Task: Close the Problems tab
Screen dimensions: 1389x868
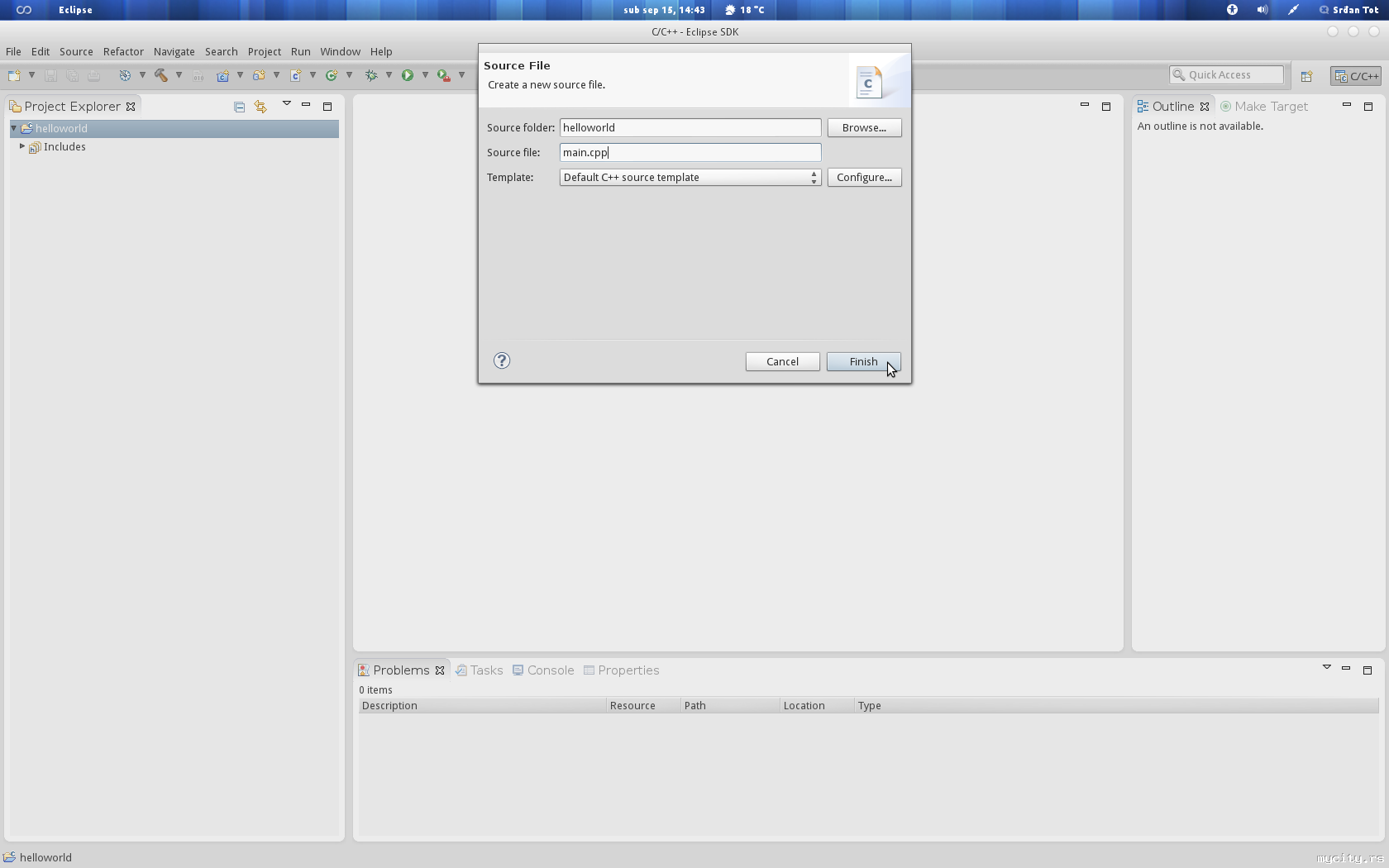Action: pos(440,670)
